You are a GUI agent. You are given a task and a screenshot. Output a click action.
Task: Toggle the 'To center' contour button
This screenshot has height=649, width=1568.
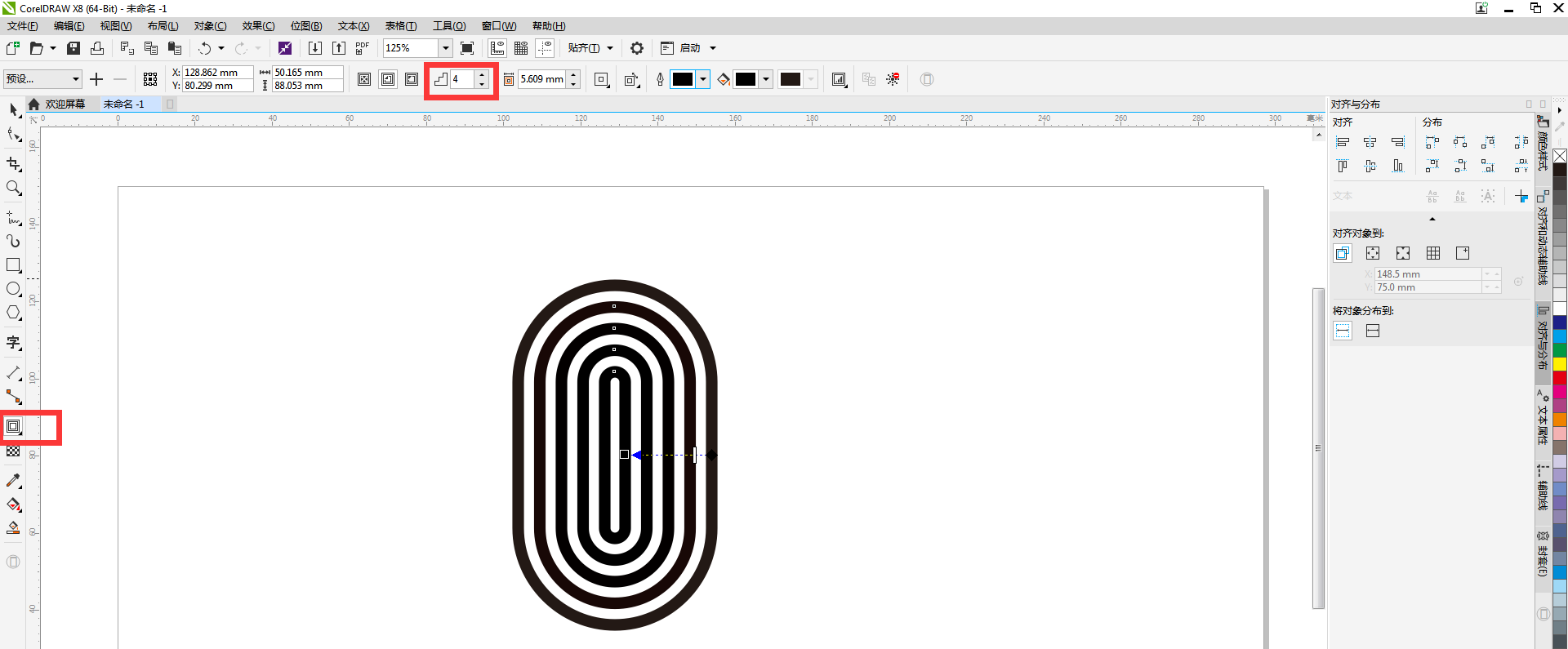365,79
